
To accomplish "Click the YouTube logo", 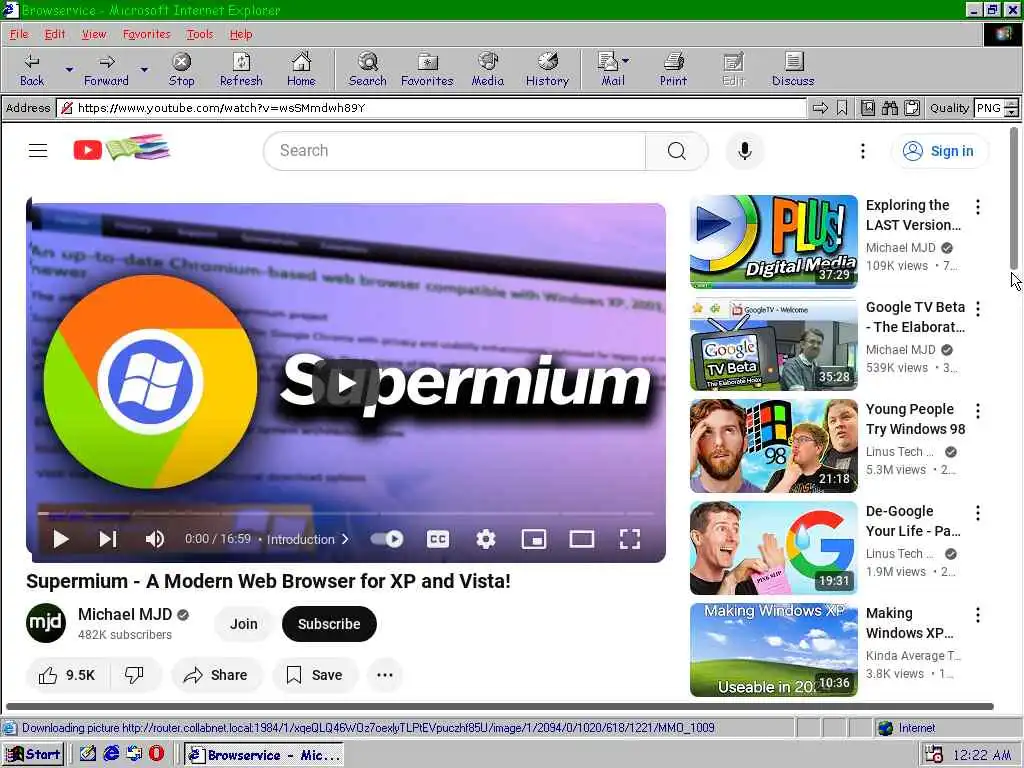I will point(122,149).
